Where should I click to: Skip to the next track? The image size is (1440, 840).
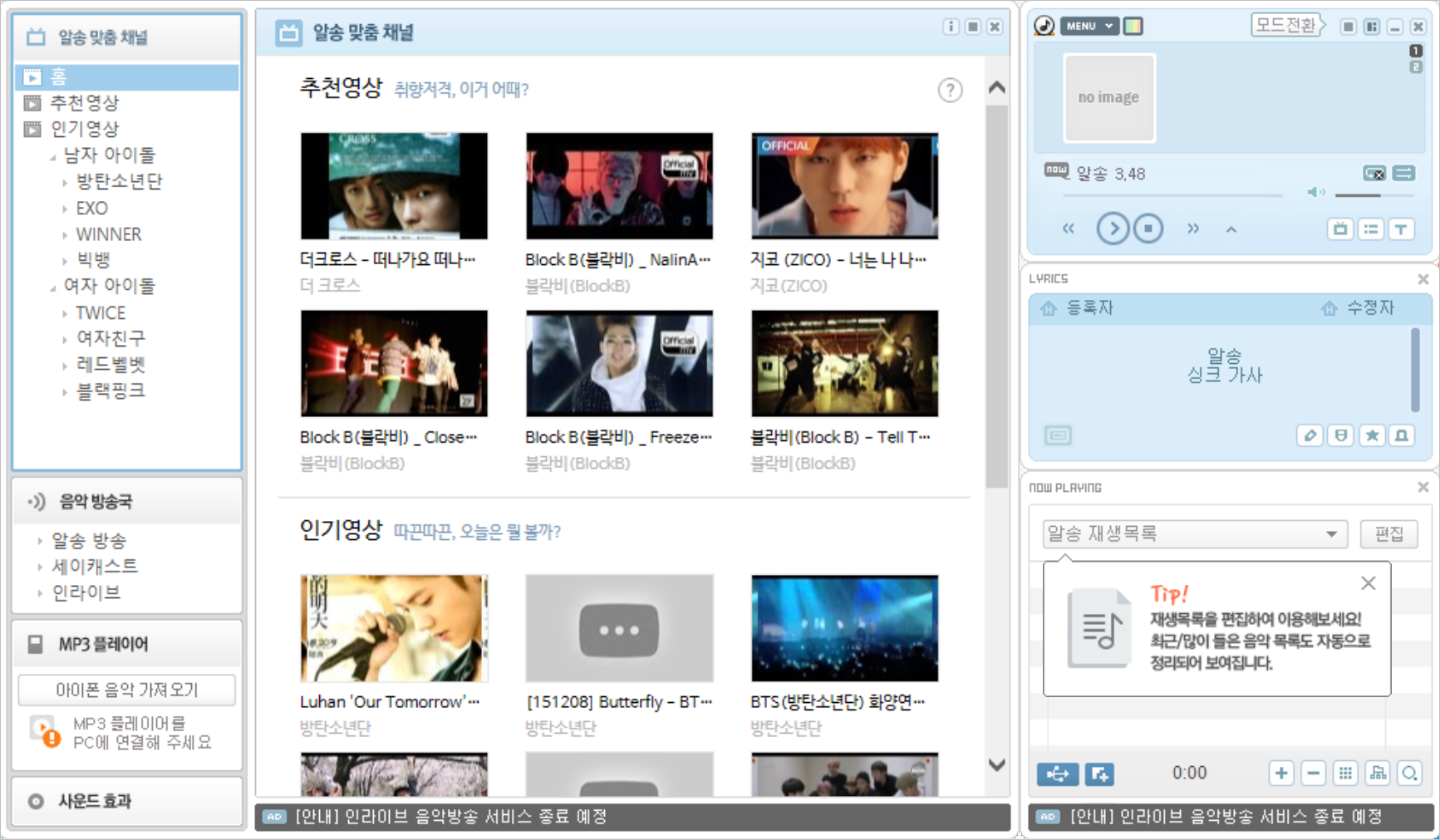[x=1193, y=228]
